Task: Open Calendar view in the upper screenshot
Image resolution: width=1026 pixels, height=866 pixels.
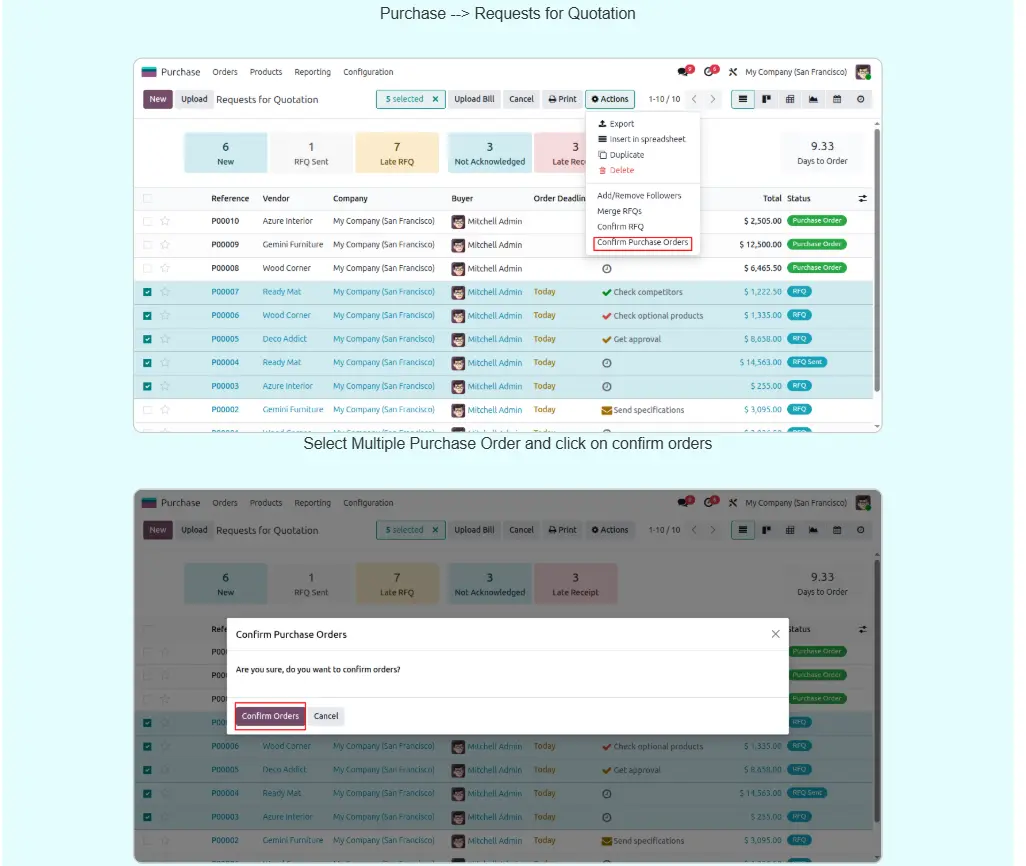Action: point(836,99)
